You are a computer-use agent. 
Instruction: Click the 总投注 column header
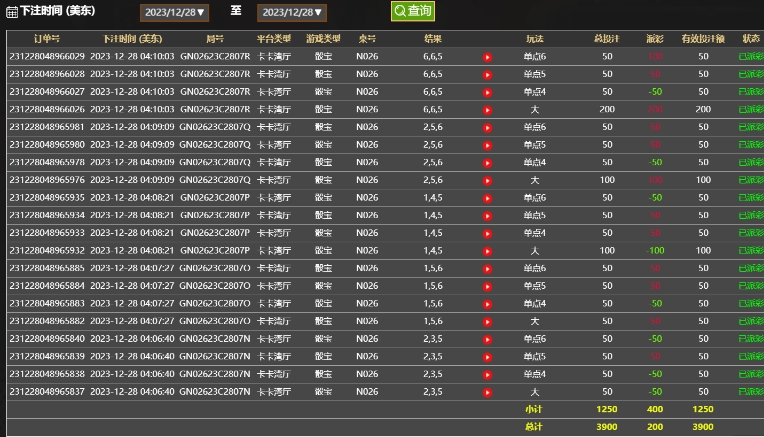607,38
